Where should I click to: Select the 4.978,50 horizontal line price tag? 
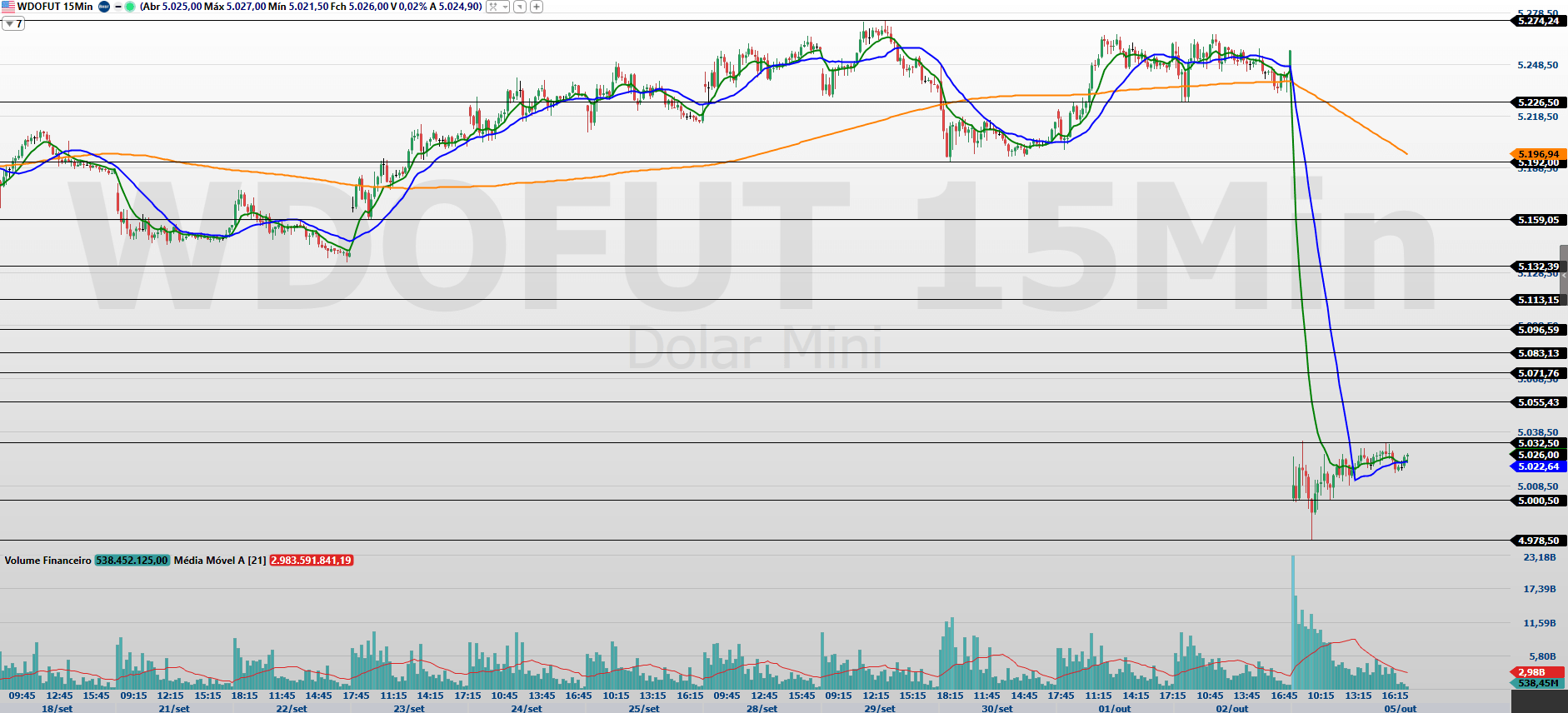[1538, 541]
